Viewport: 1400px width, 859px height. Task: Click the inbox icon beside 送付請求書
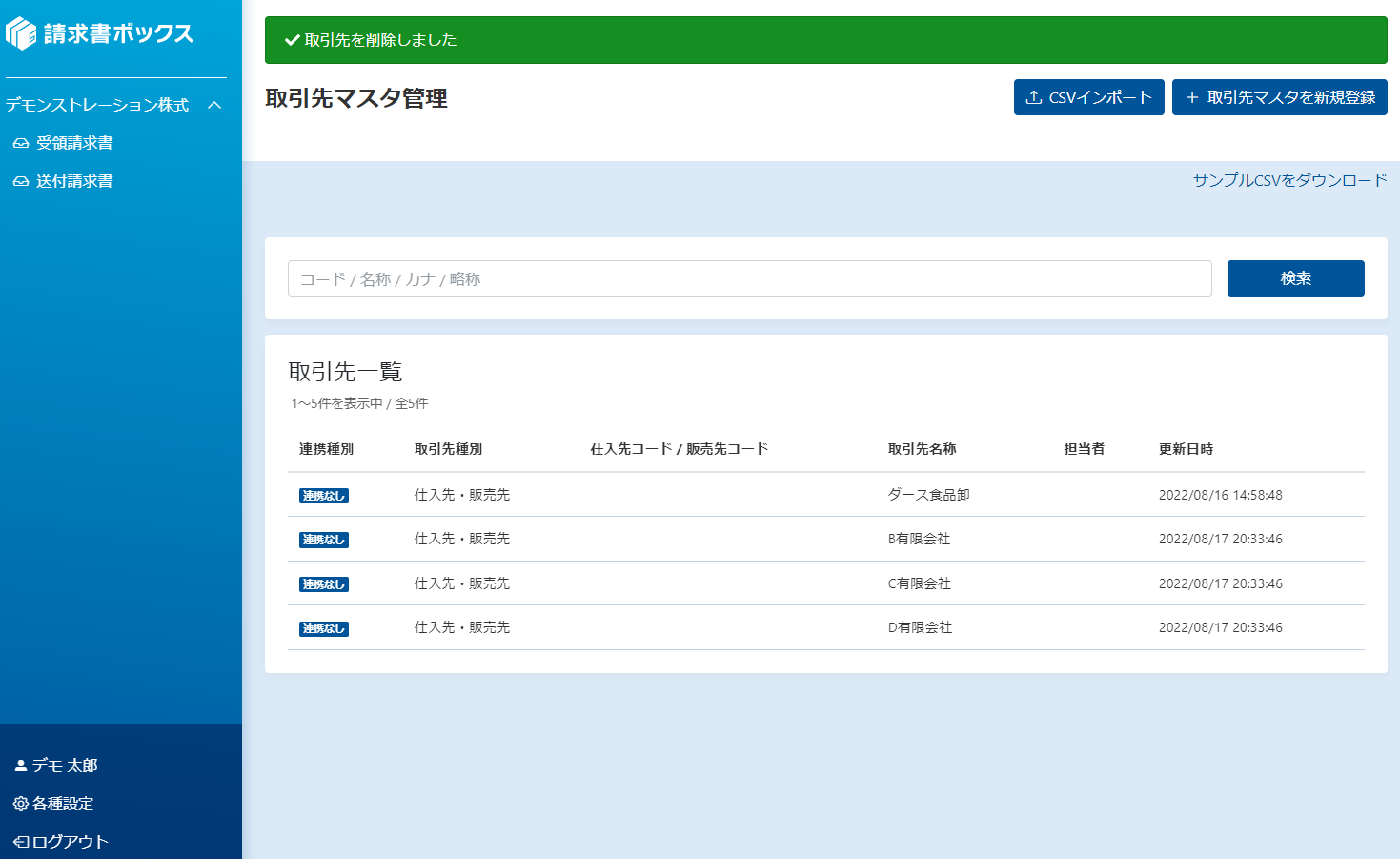tap(21, 181)
